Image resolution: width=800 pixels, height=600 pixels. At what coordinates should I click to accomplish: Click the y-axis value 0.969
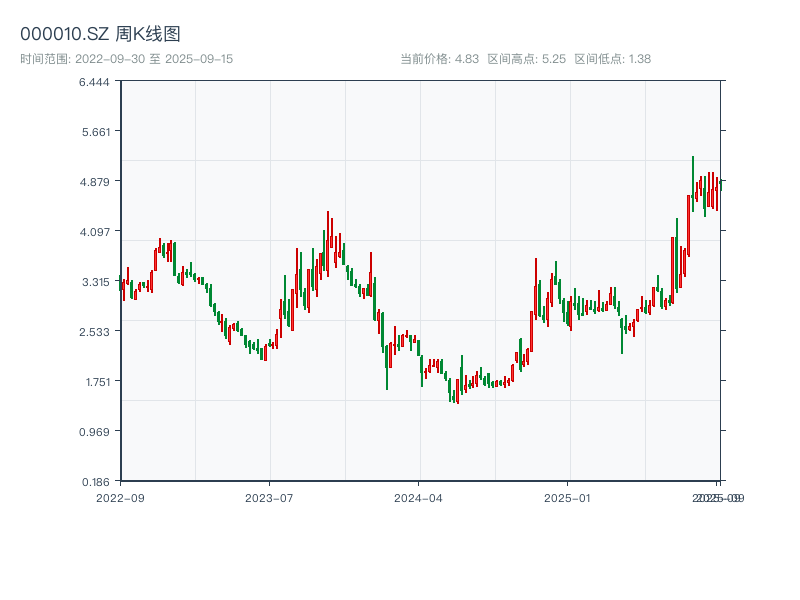click(94, 432)
